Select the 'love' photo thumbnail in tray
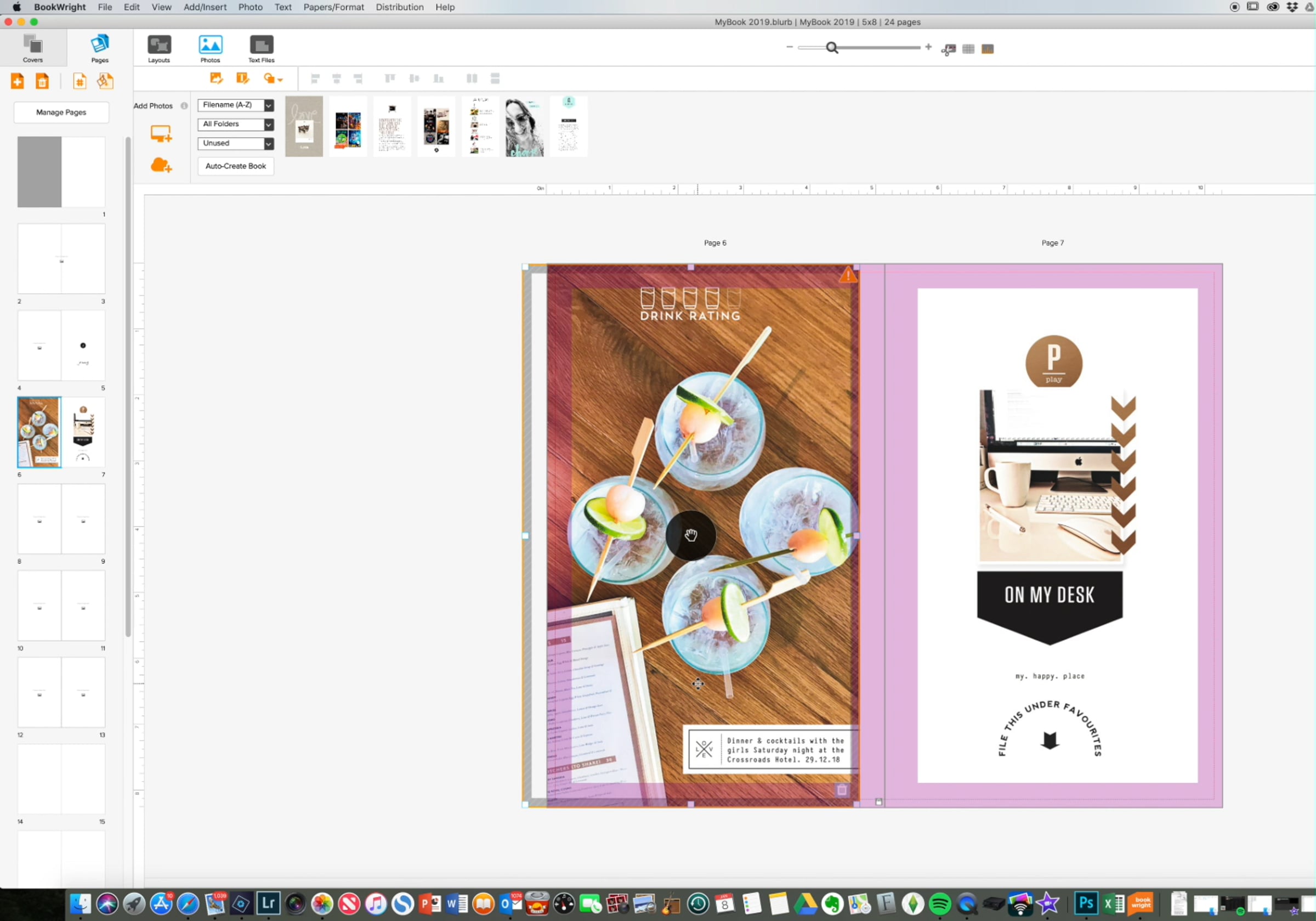The height and width of the screenshot is (921, 1316). [304, 126]
